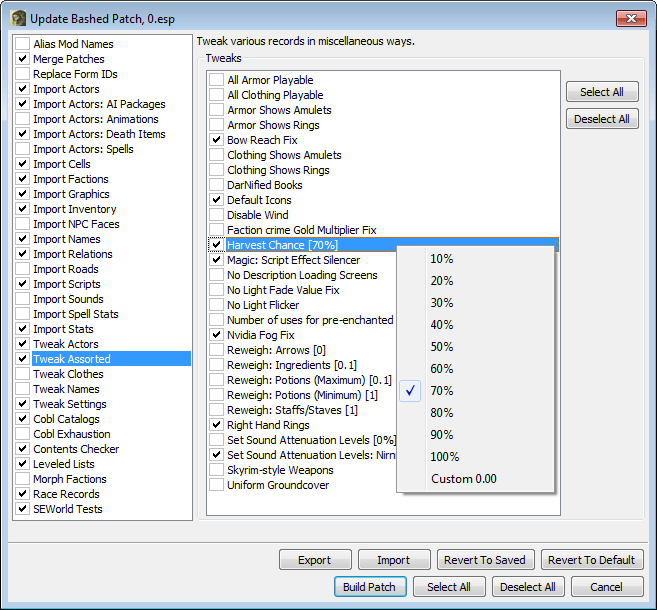
Task: Select the checked 70% entry
Action: [x=475, y=390]
